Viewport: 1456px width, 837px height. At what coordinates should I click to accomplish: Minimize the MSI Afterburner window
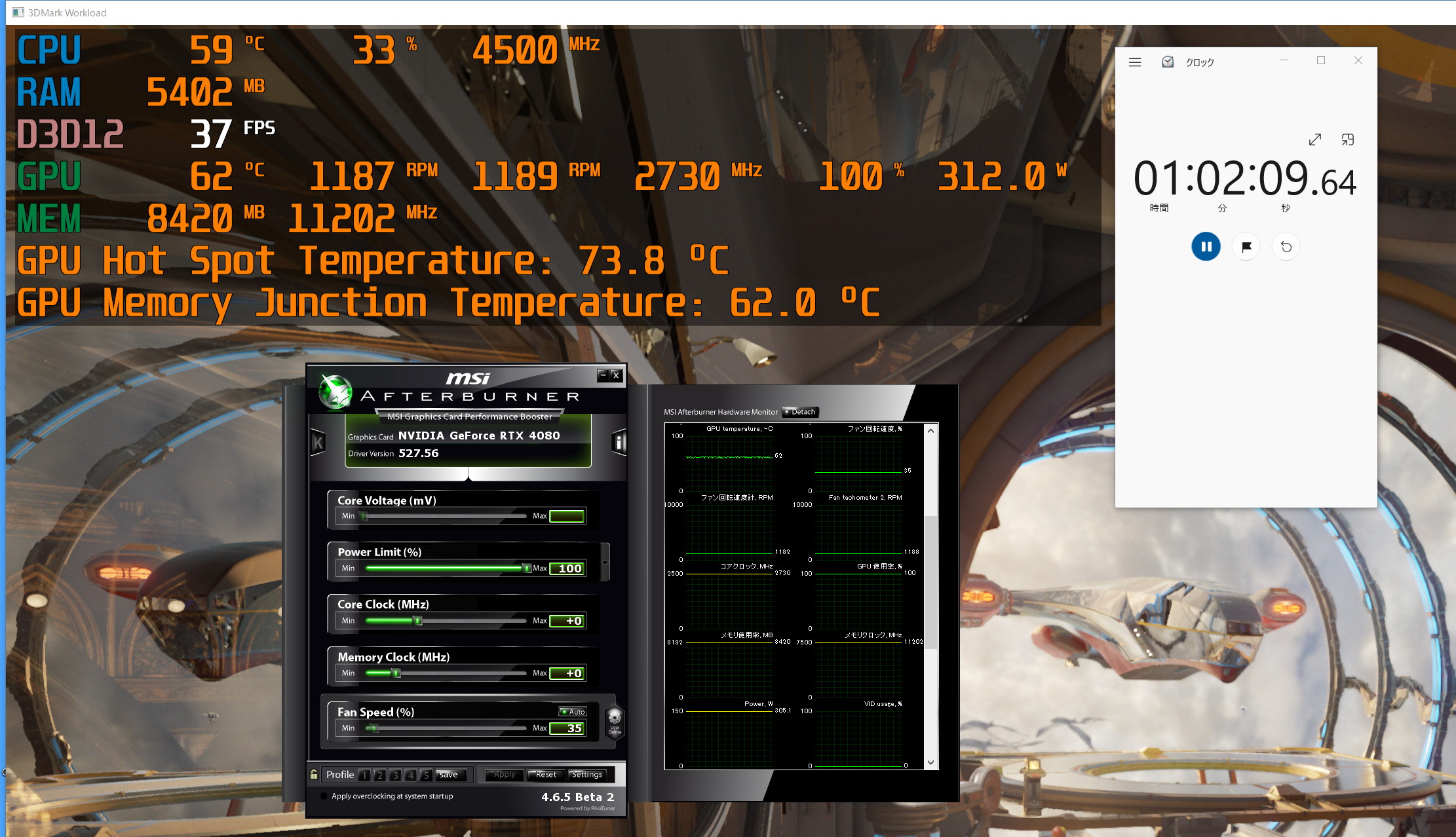pyautogui.click(x=603, y=375)
